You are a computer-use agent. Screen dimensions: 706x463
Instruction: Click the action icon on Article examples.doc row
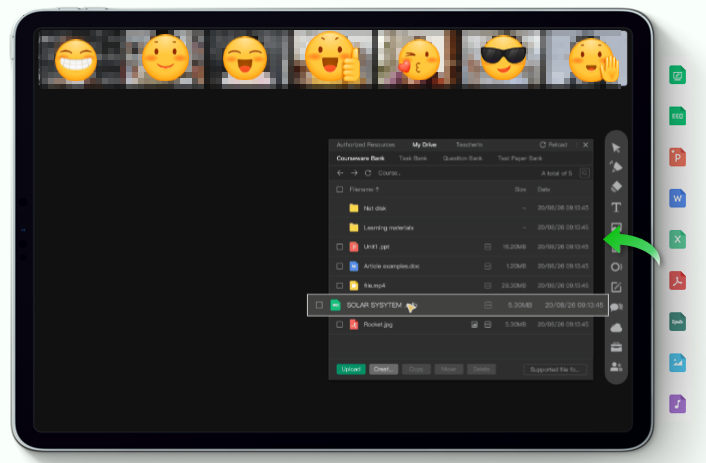[488, 266]
